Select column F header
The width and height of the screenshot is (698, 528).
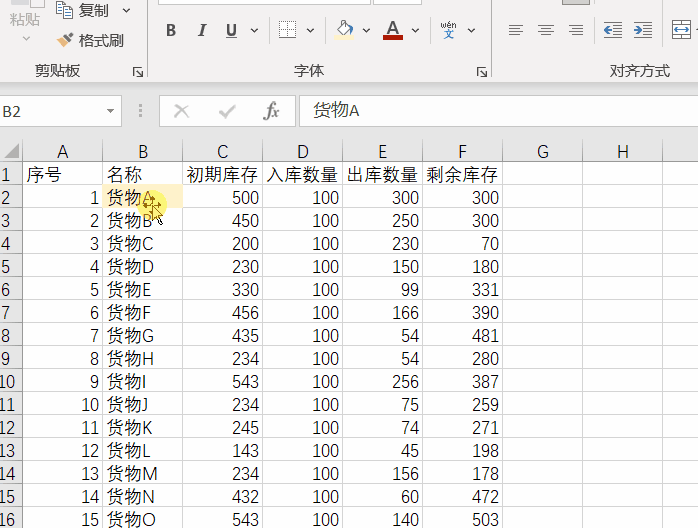click(463, 151)
